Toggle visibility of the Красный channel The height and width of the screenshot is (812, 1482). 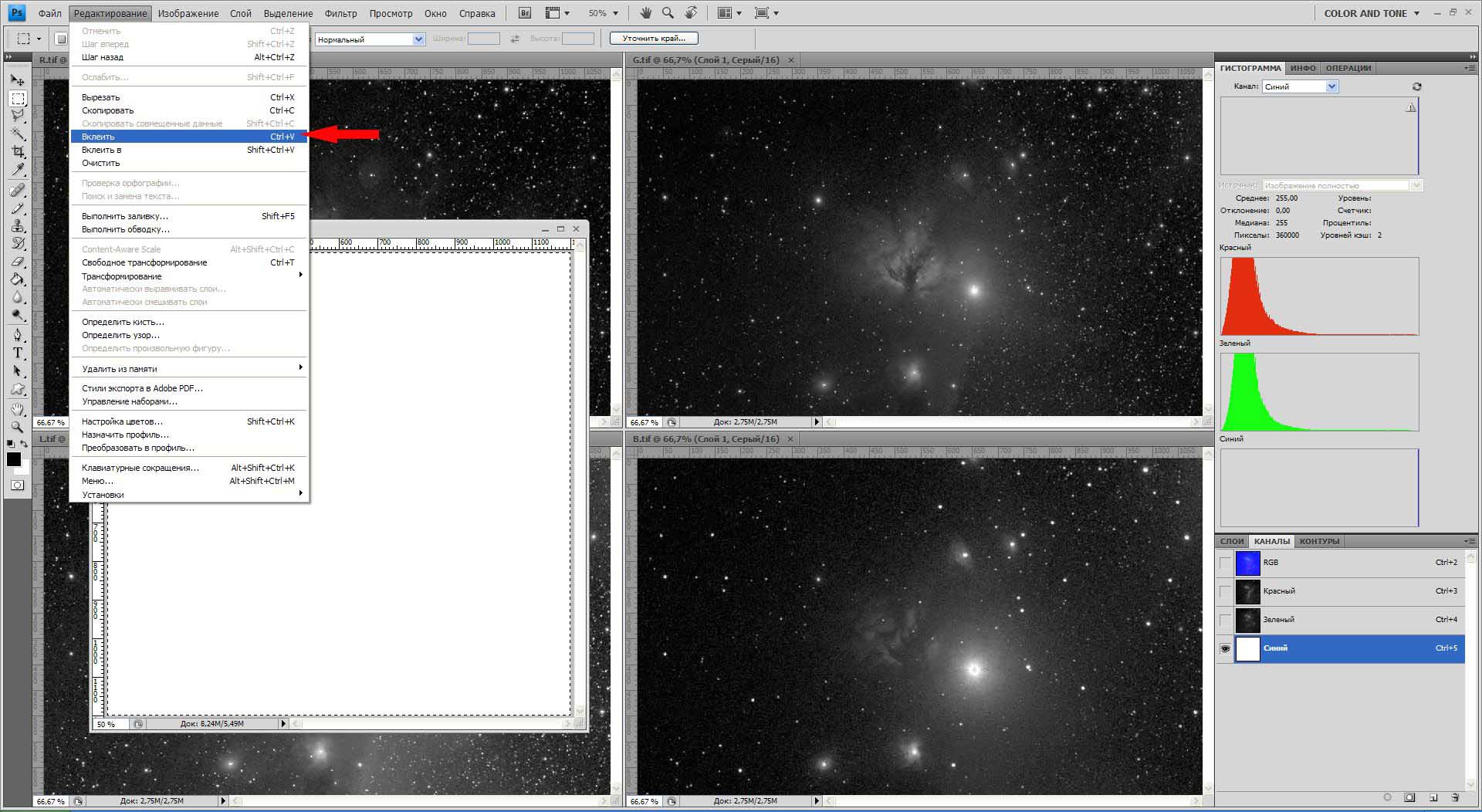pyautogui.click(x=1225, y=591)
